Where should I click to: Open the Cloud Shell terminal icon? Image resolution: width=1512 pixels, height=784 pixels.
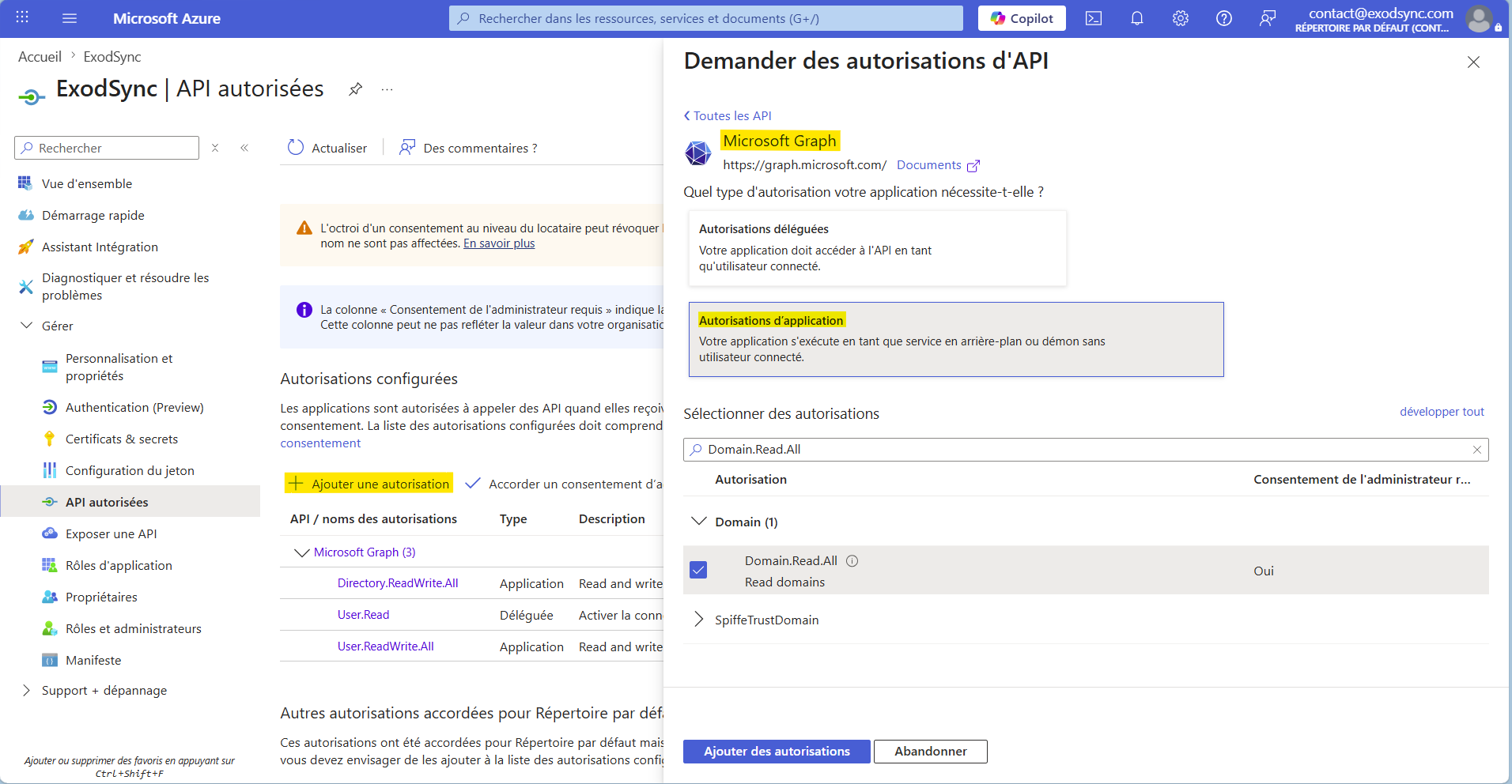(1094, 18)
